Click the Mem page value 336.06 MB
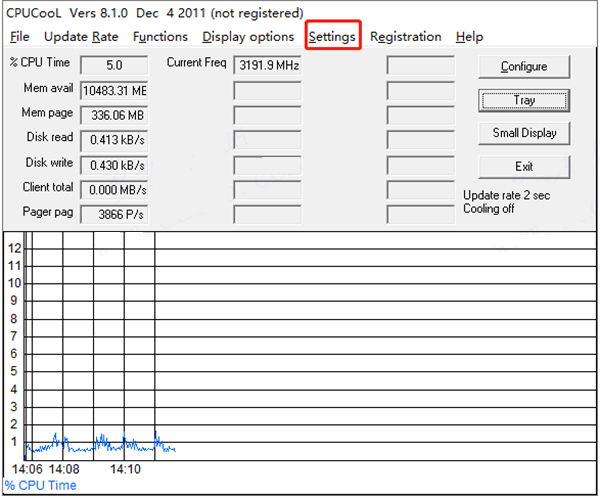The image size is (600, 498). [114, 115]
